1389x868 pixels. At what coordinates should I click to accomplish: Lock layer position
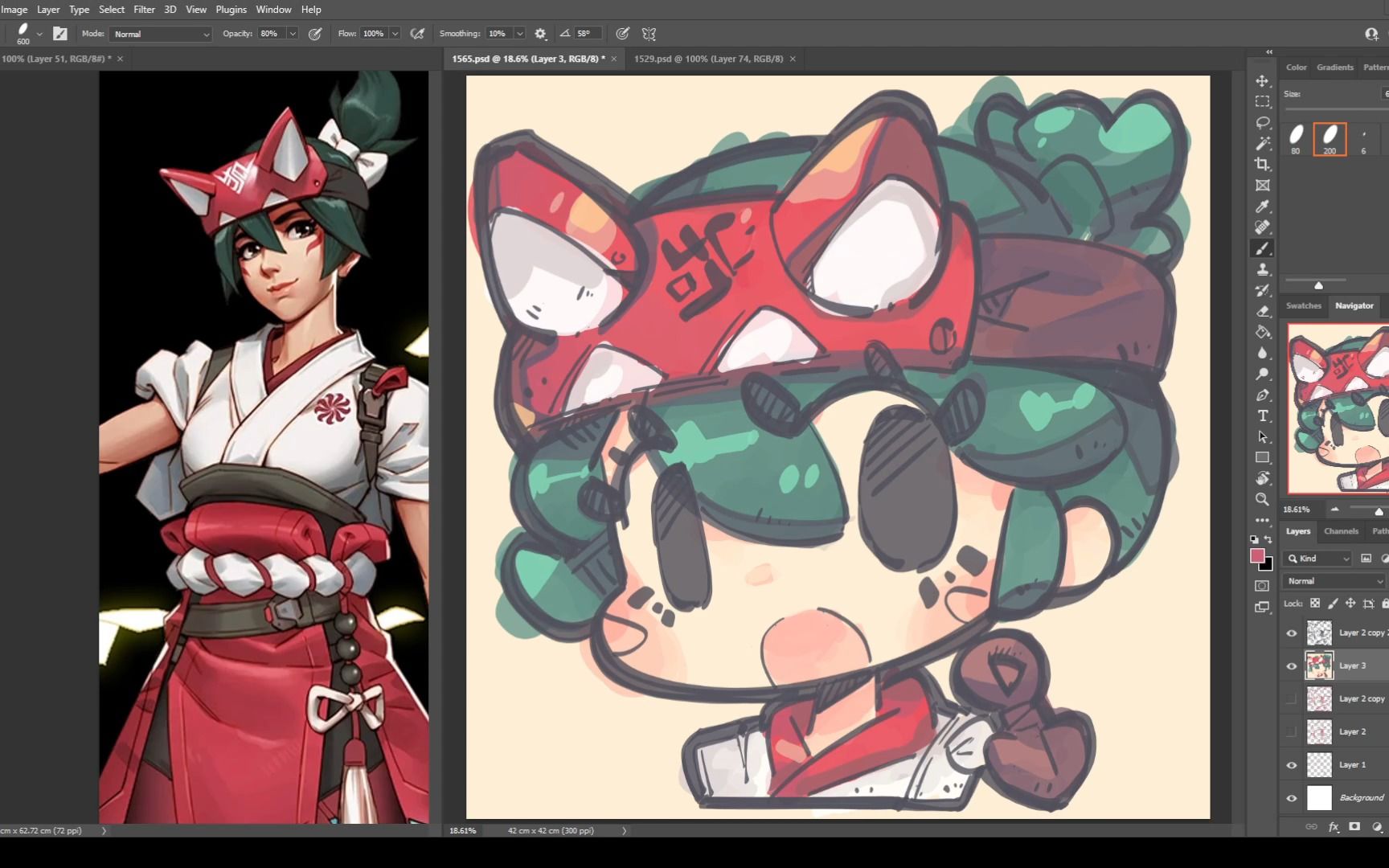point(1350,603)
